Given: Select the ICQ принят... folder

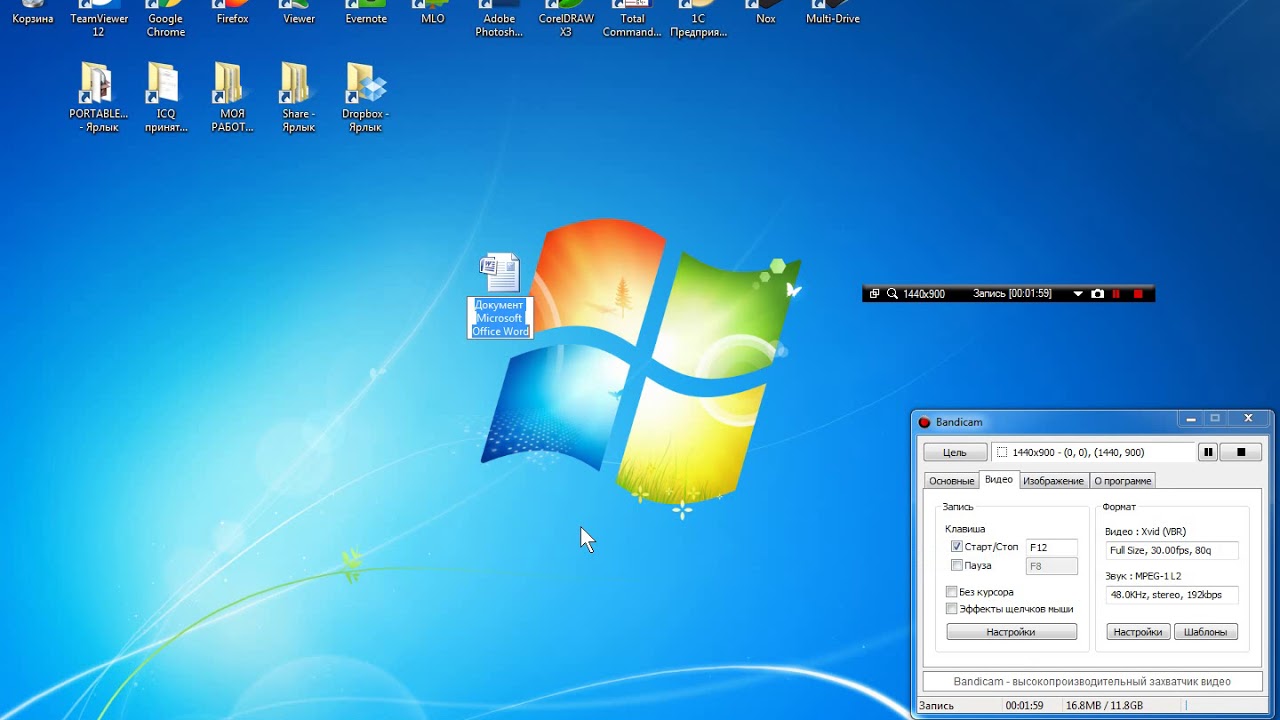Looking at the screenshot, I should tap(165, 96).
